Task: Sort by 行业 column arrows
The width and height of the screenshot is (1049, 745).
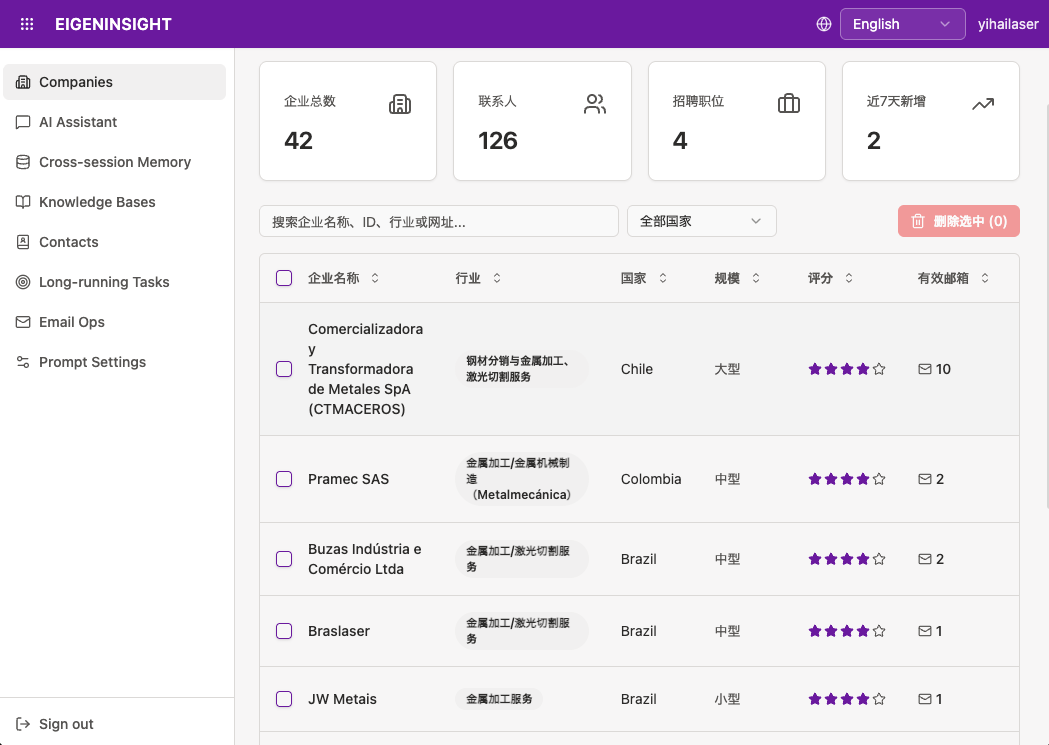Action: coord(497,278)
